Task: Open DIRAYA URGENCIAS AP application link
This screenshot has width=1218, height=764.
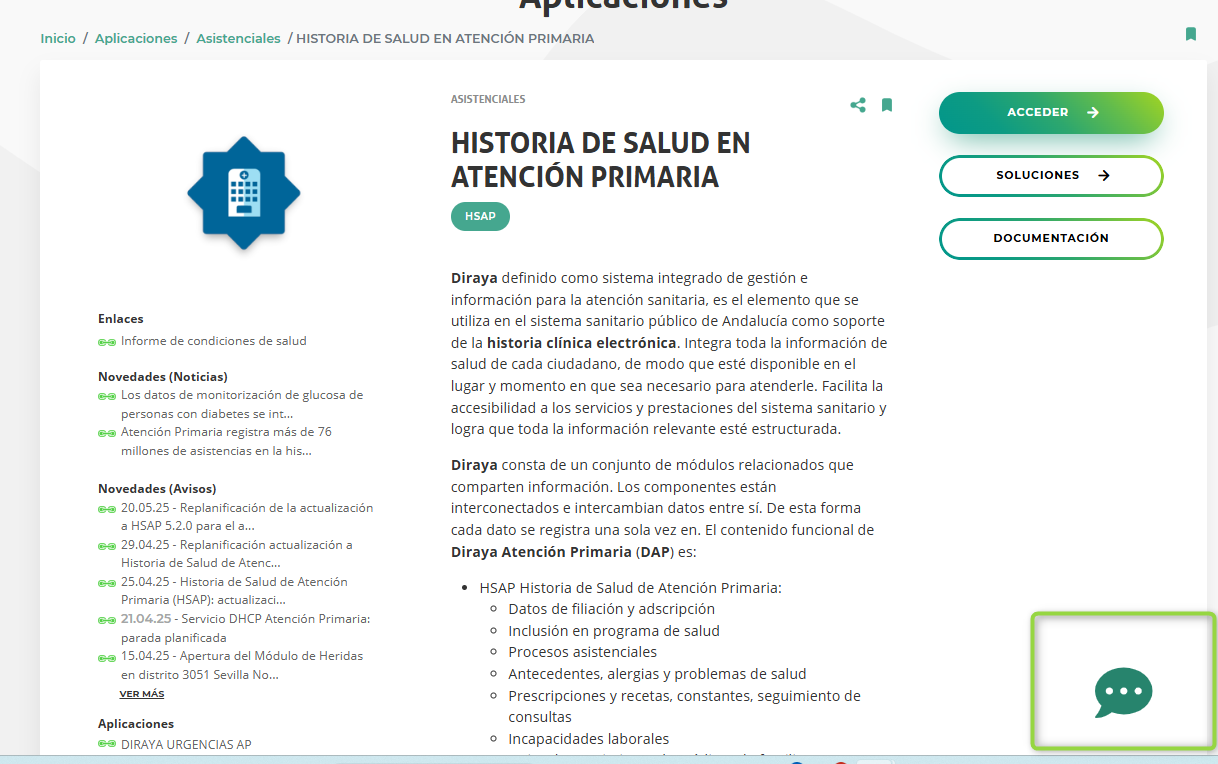Action: (x=186, y=744)
